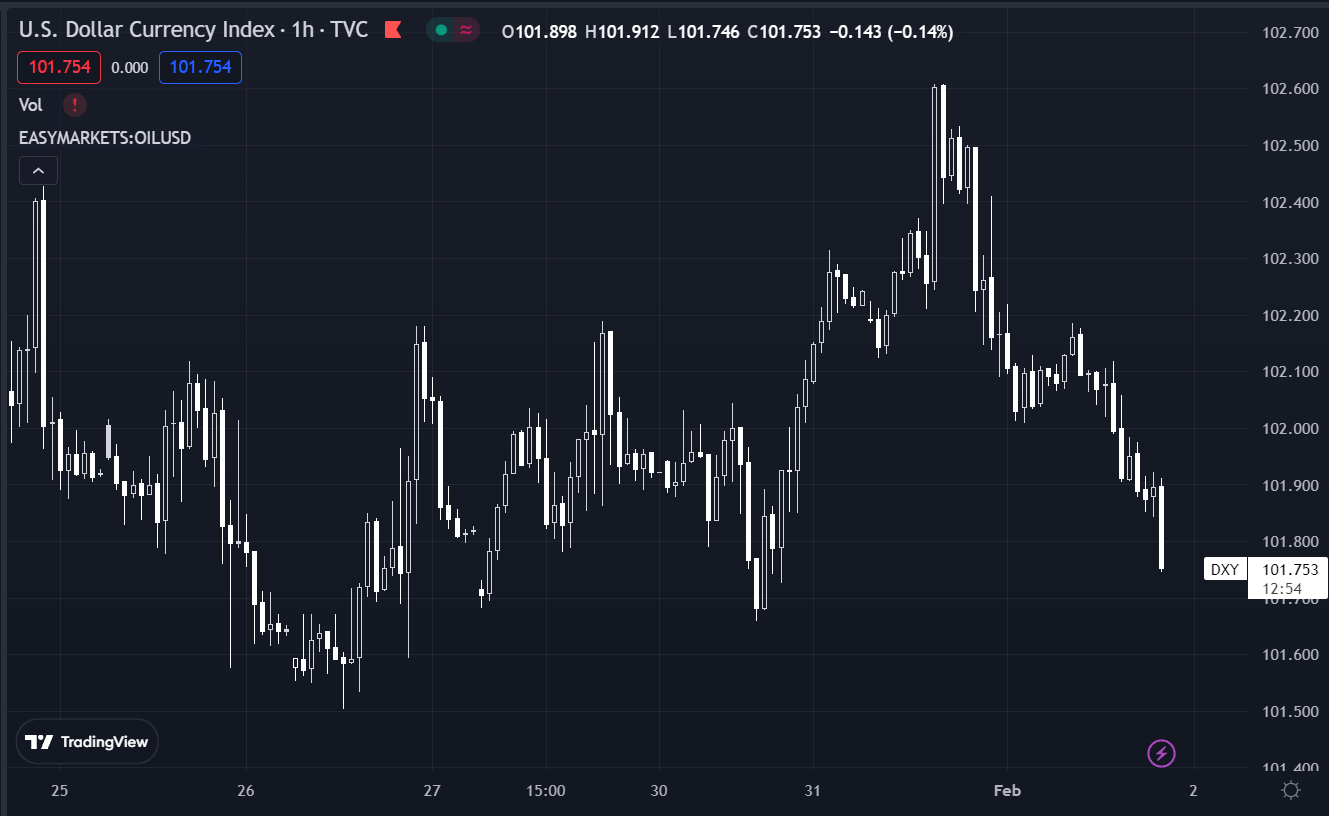Click the 0.000 spread value

click(130, 67)
